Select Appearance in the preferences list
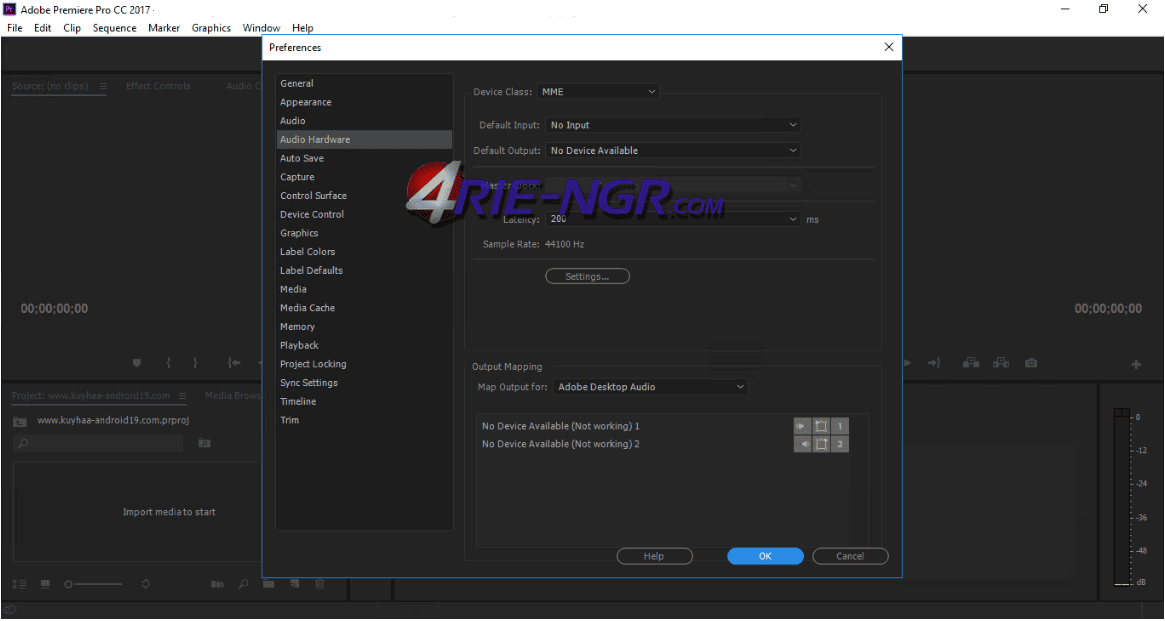 364,103
